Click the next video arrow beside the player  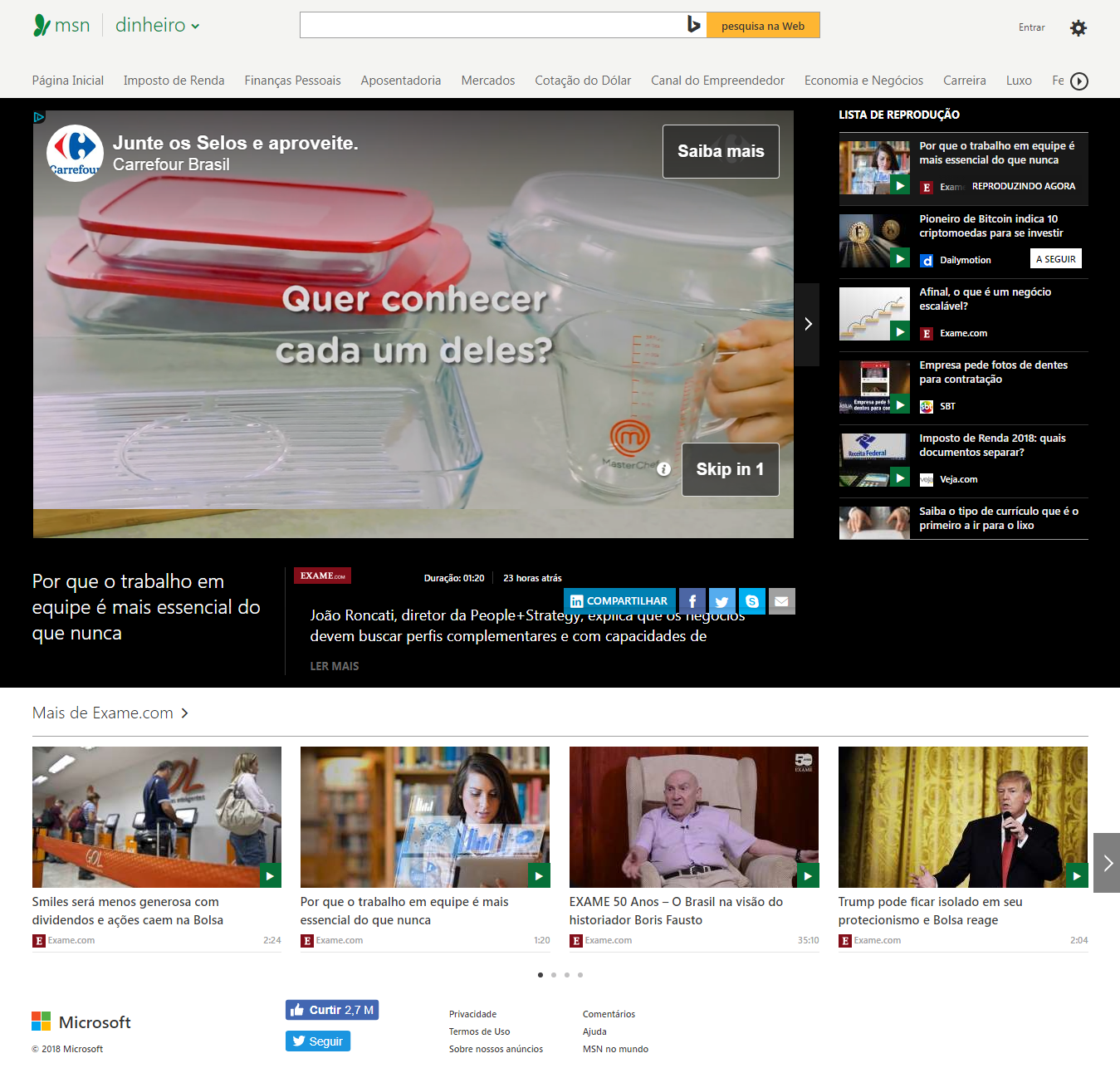point(807,324)
